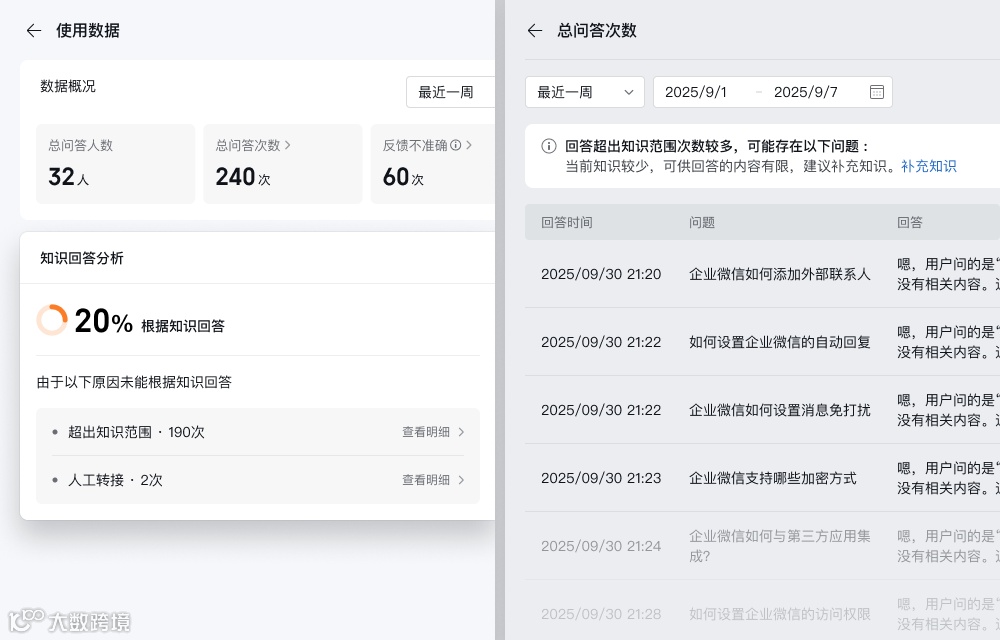Select row 企业微信支持哪些加密方式
Image resolution: width=1000 pixels, height=640 pixels.
(762, 478)
